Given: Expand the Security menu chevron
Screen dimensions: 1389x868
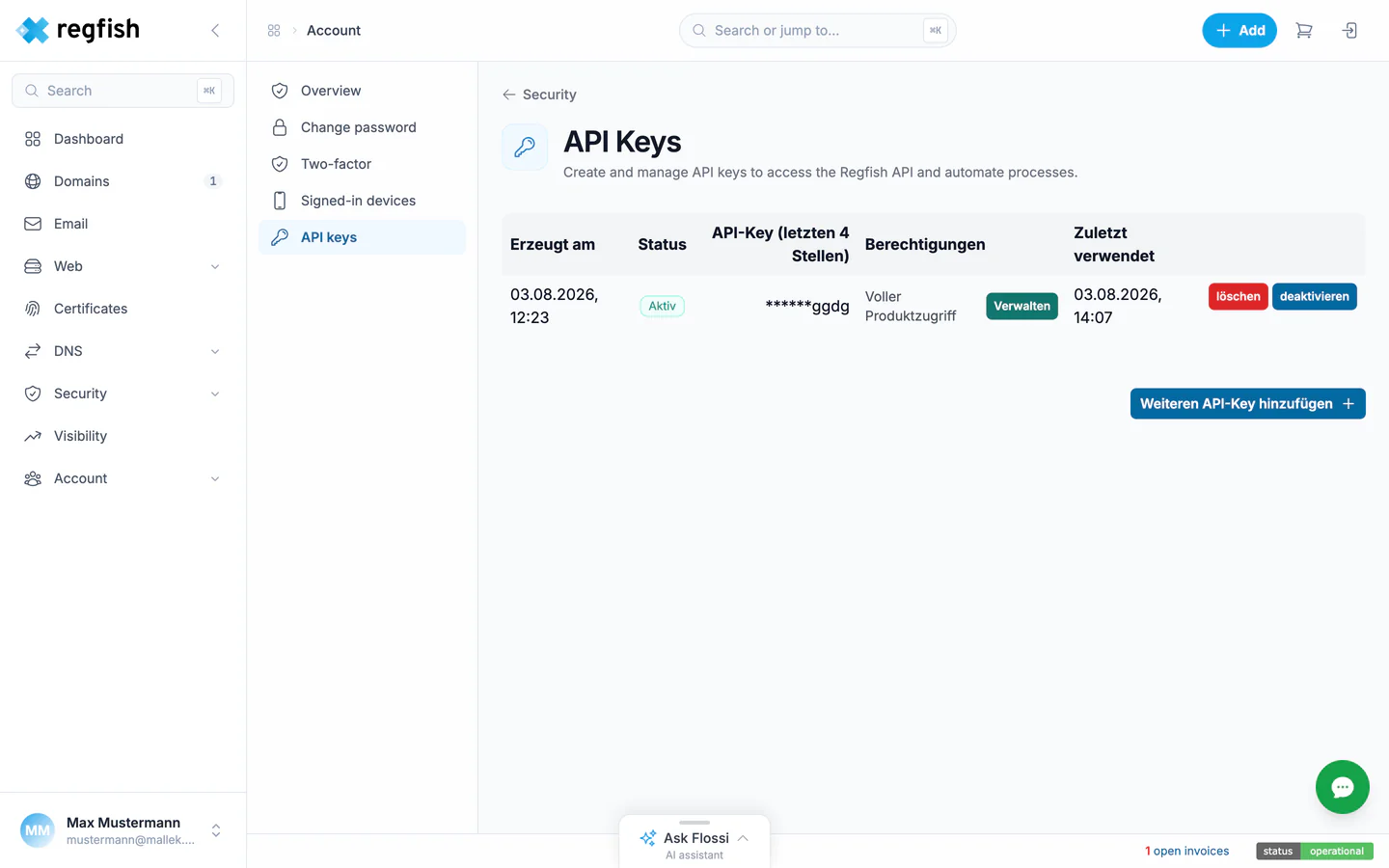Looking at the screenshot, I should click(x=215, y=393).
